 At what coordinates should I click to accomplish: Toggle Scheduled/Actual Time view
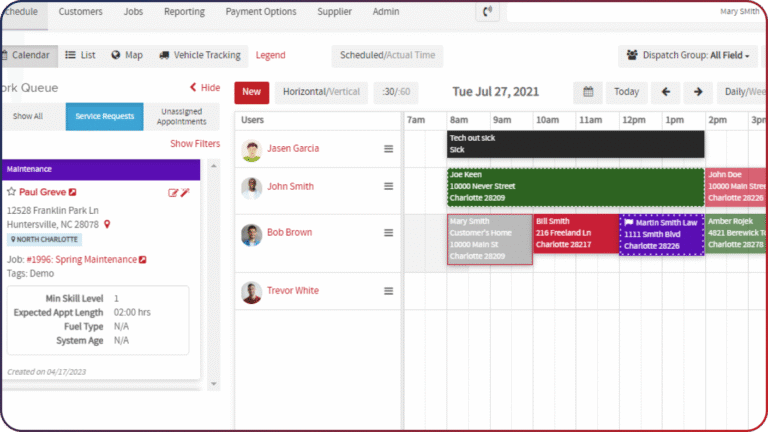tap(387, 55)
